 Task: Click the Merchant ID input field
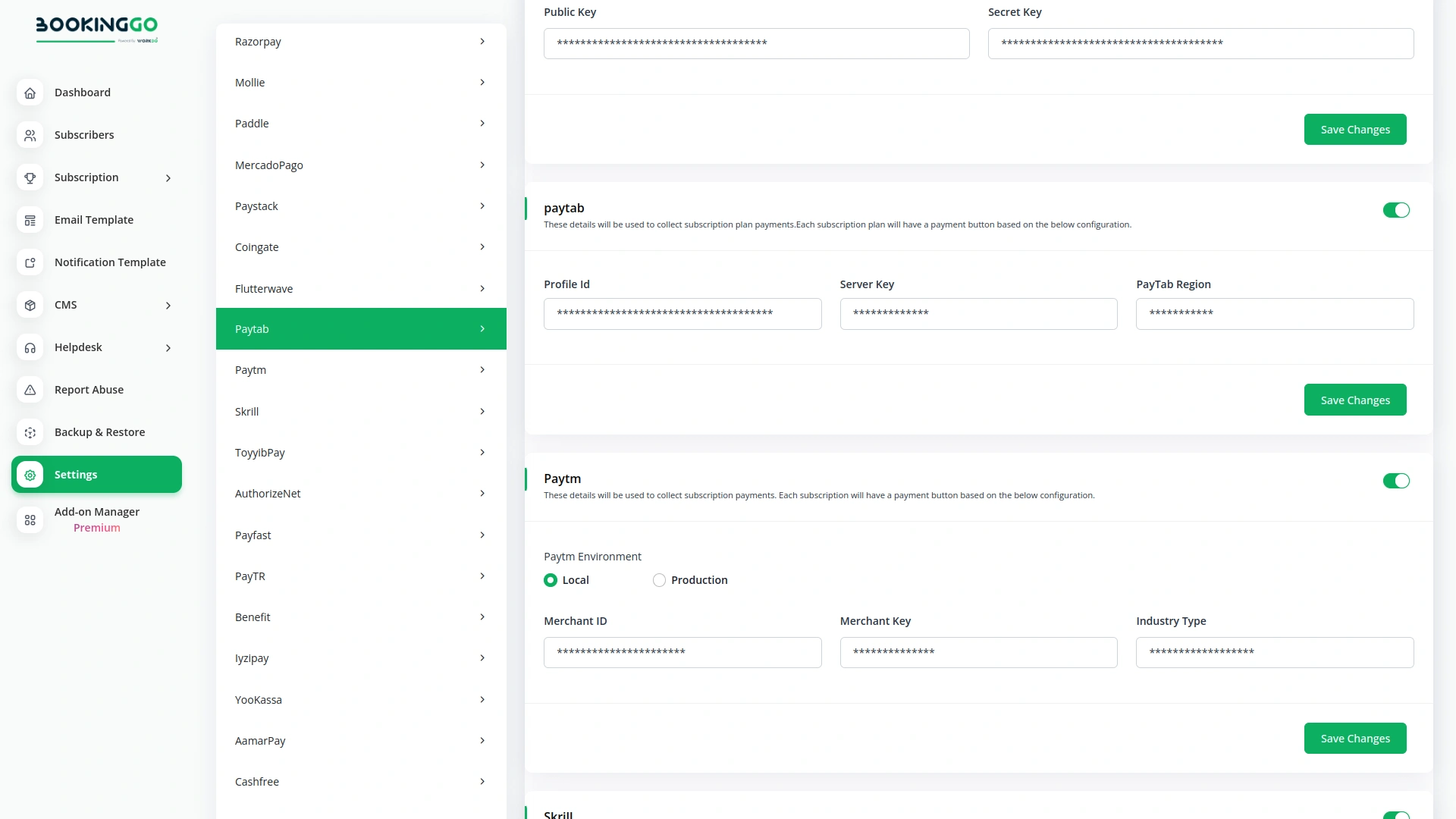point(682,652)
